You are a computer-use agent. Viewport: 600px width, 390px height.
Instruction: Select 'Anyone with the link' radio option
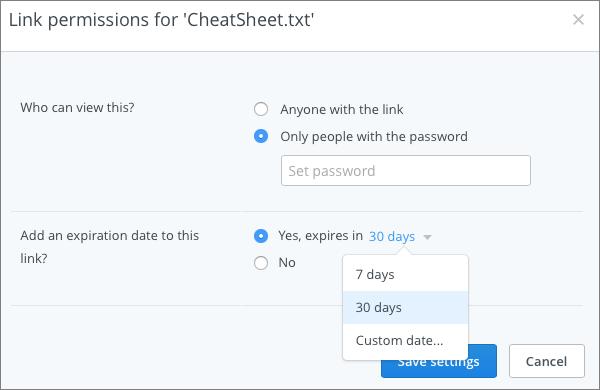pos(261,109)
